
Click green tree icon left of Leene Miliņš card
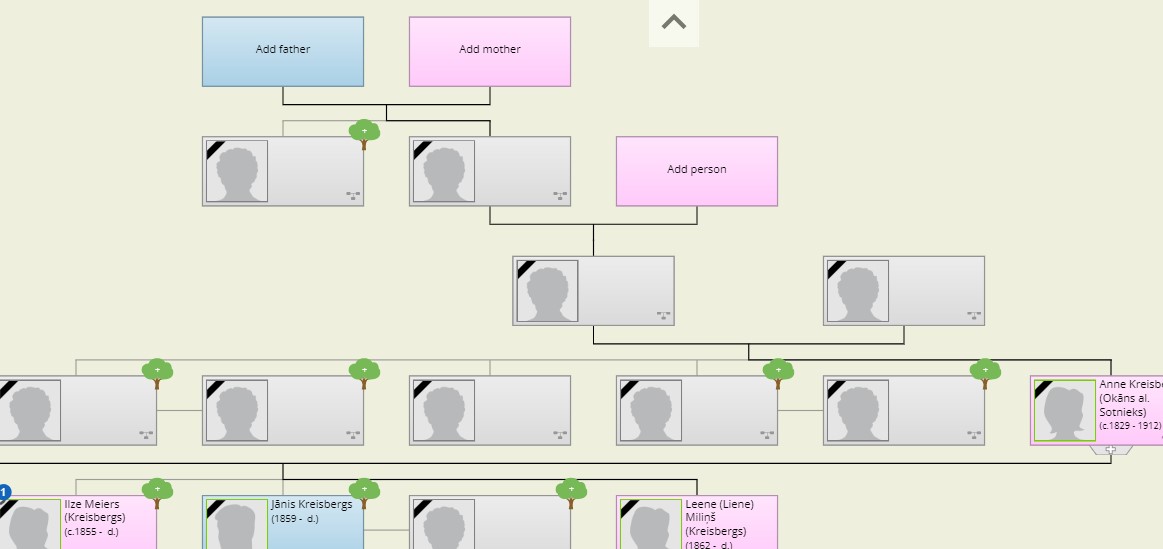[x=571, y=491]
